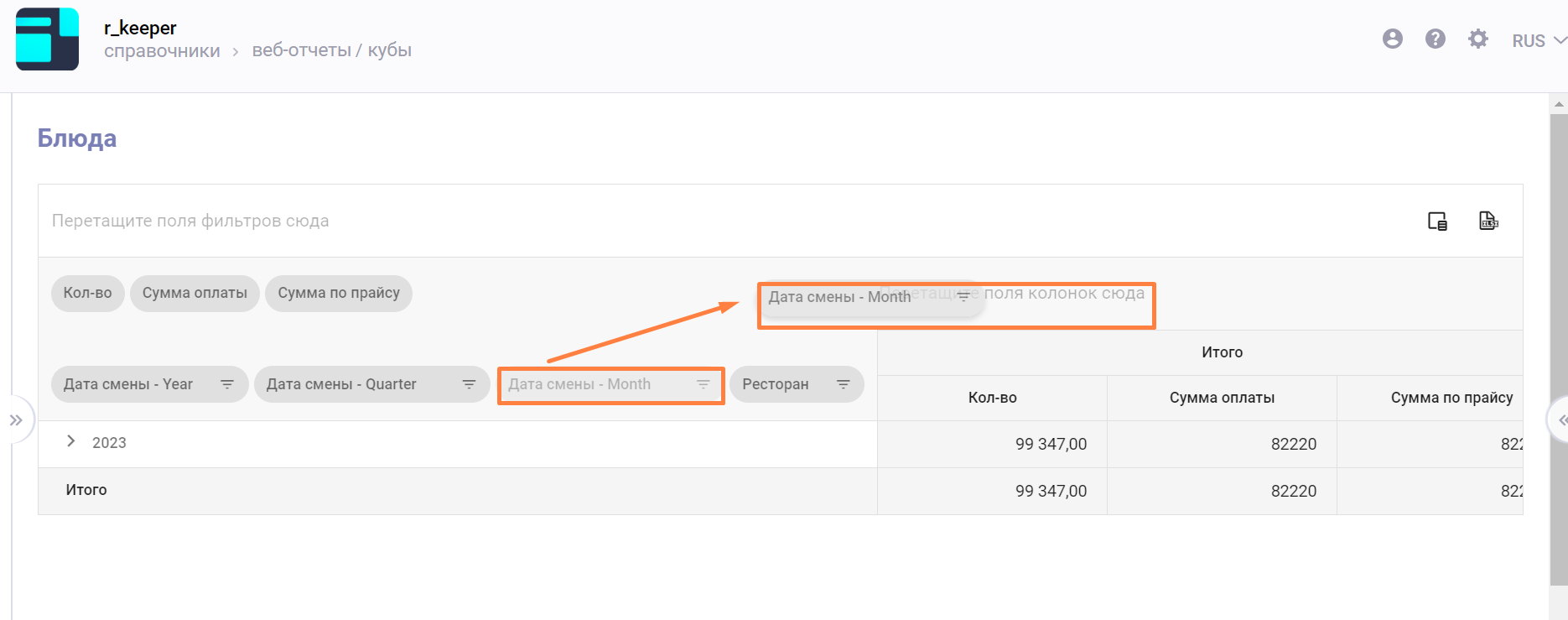Expand the left sidebar panel
The image size is (1568, 620).
[16, 420]
